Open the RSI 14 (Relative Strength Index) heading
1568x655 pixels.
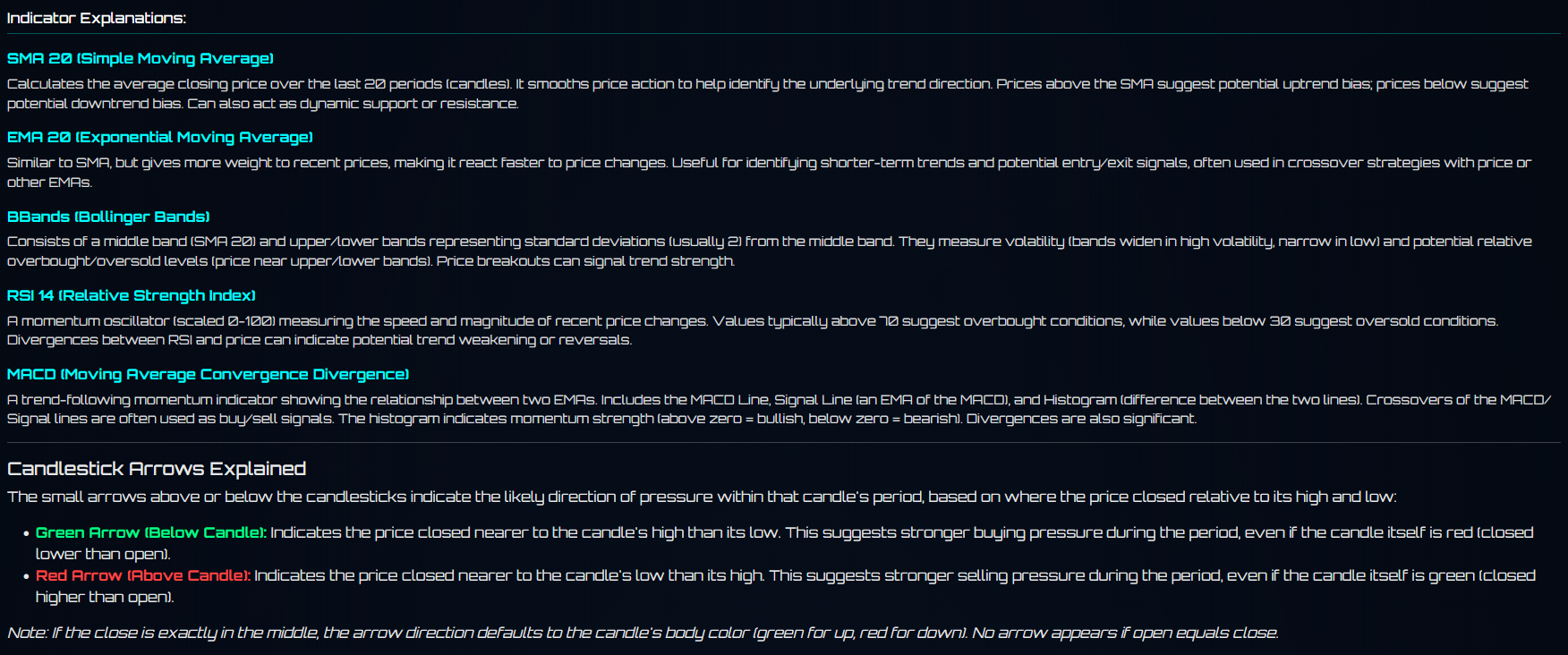(132, 295)
